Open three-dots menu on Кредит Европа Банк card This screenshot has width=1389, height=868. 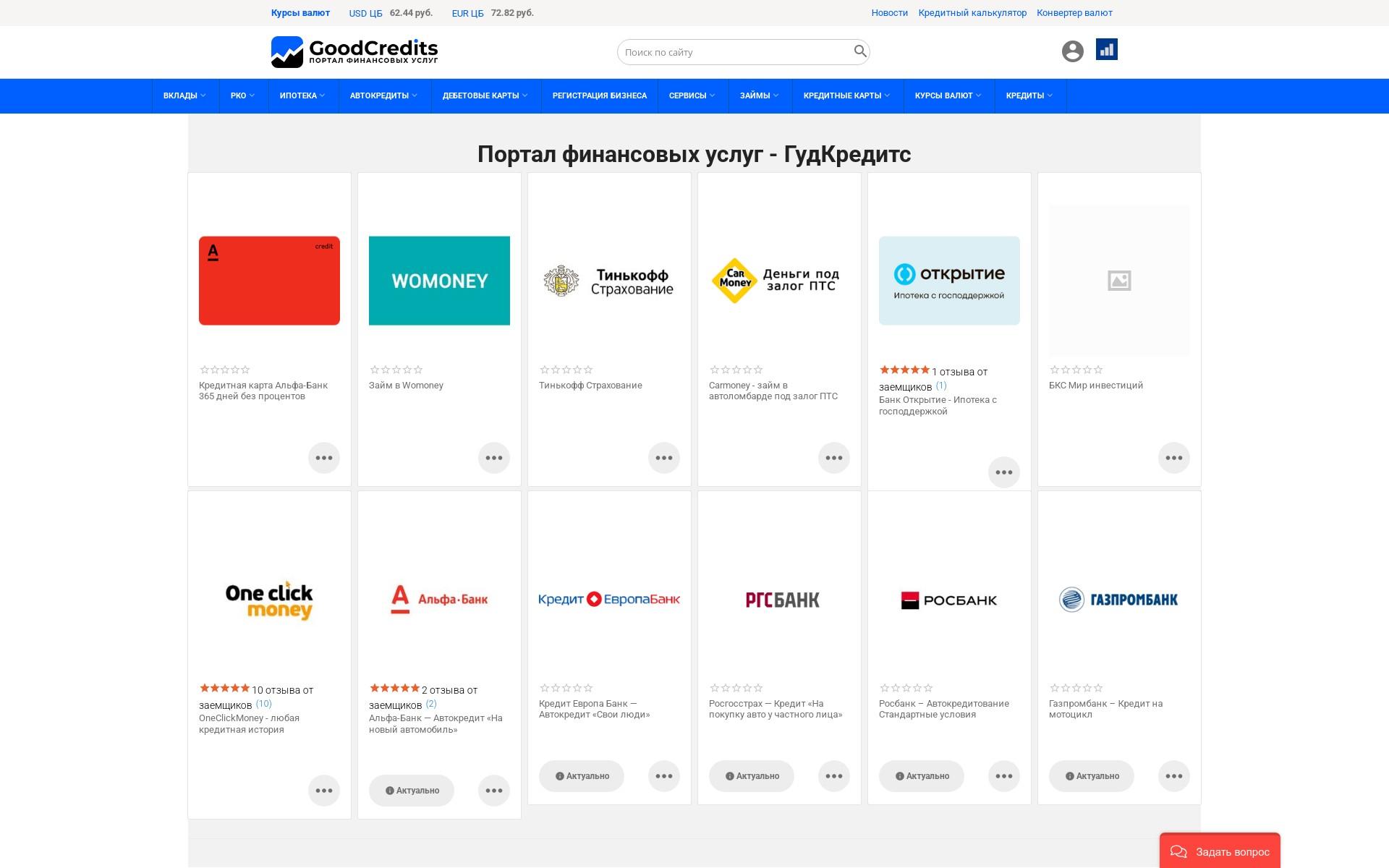pyautogui.click(x=664, y=776)
